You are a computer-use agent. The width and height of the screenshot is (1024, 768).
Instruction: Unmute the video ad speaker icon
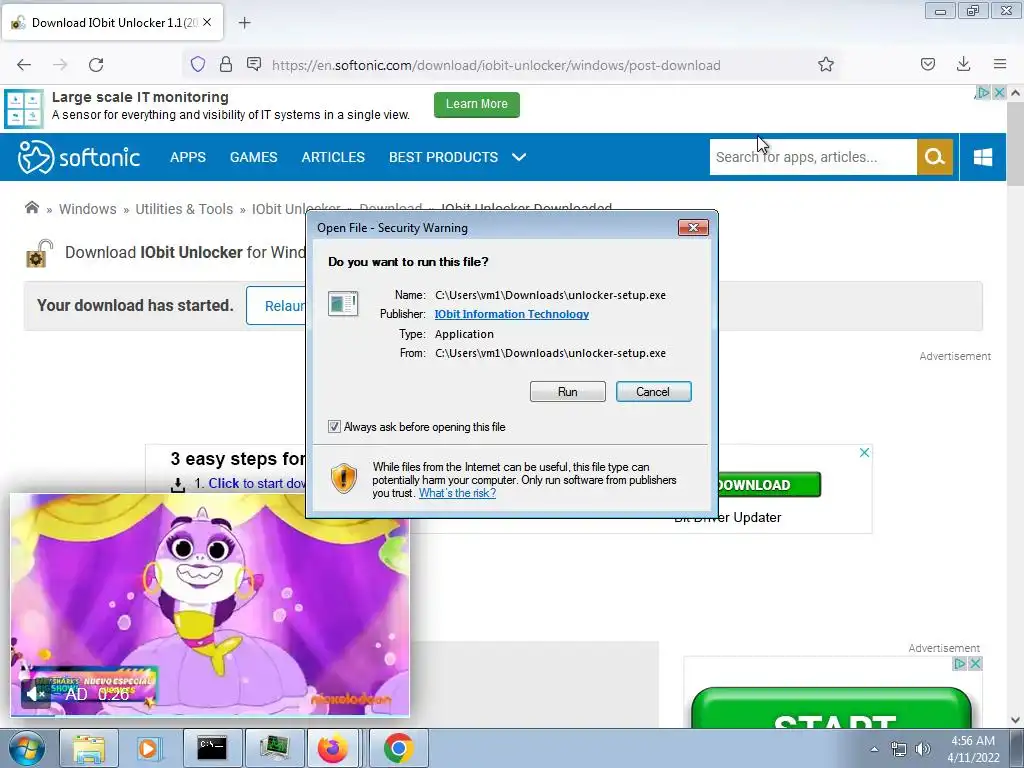click(35, 693)
